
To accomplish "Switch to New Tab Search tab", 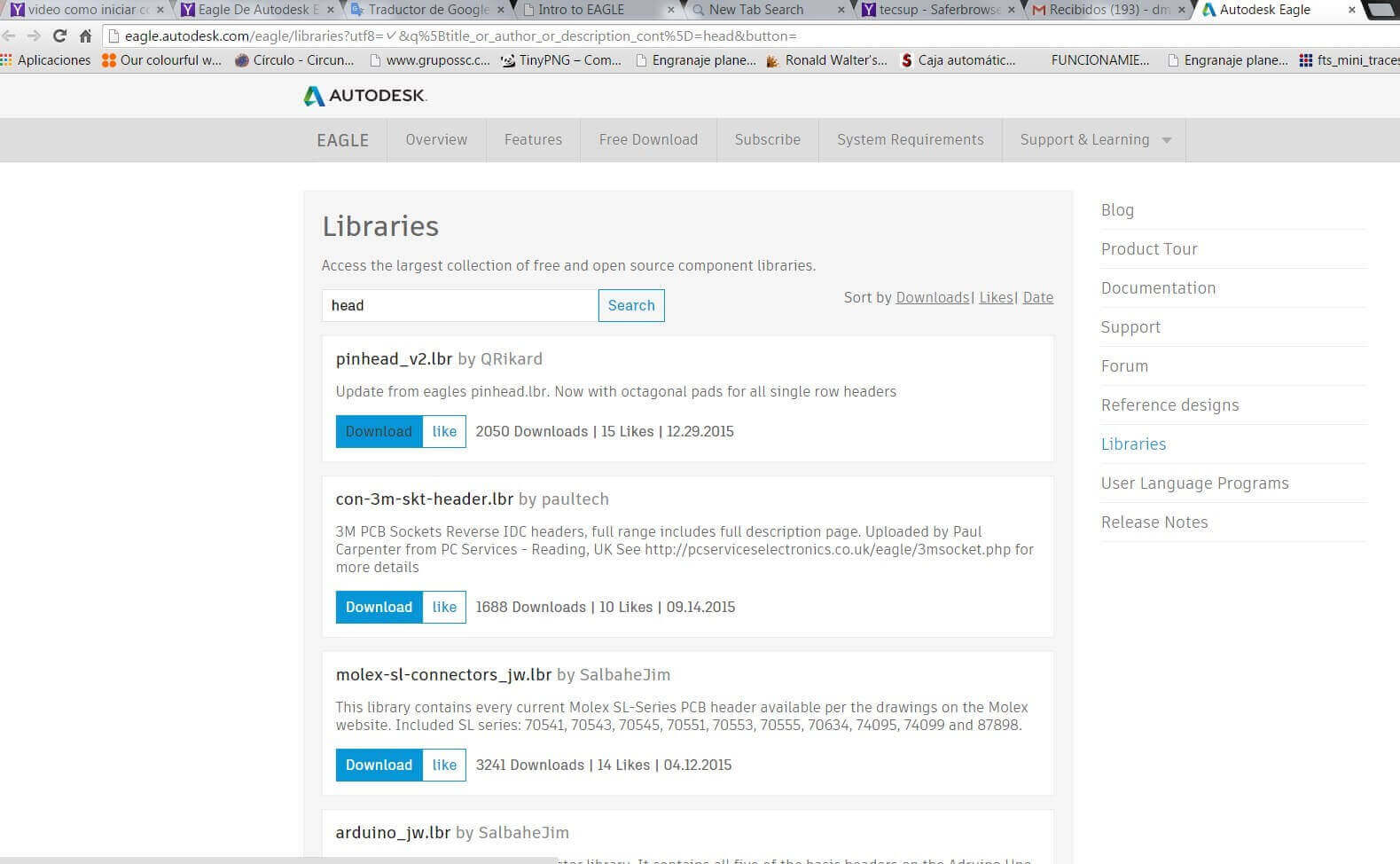I will pos(767,10).
